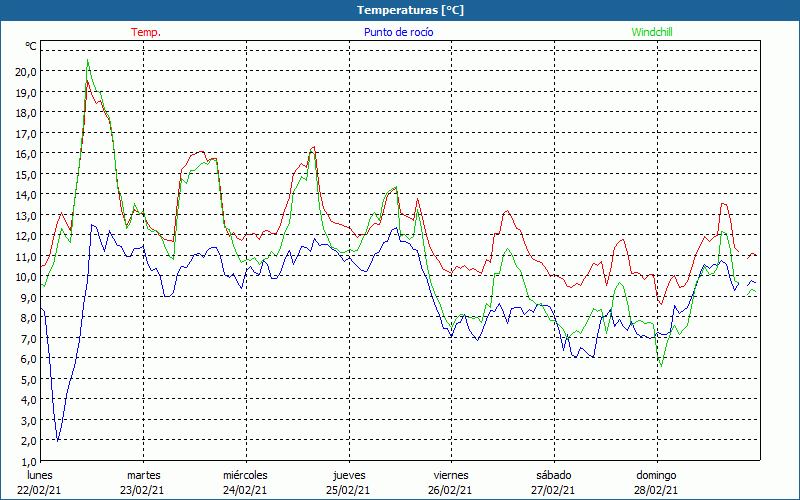The height and width of the screenshot is (500, 800).
Task: Click the '°C' unit label on the axis
Action: (x=31, y=46)
